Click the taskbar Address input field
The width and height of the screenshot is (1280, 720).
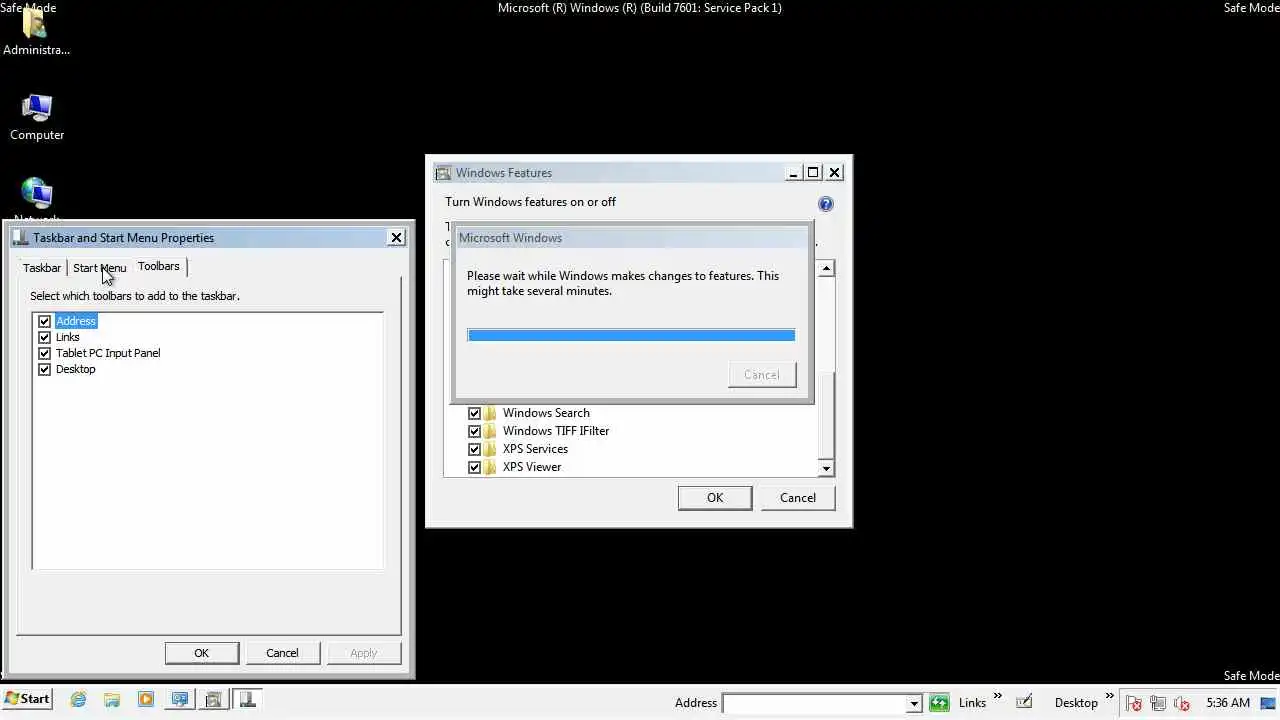pos(814,703)
